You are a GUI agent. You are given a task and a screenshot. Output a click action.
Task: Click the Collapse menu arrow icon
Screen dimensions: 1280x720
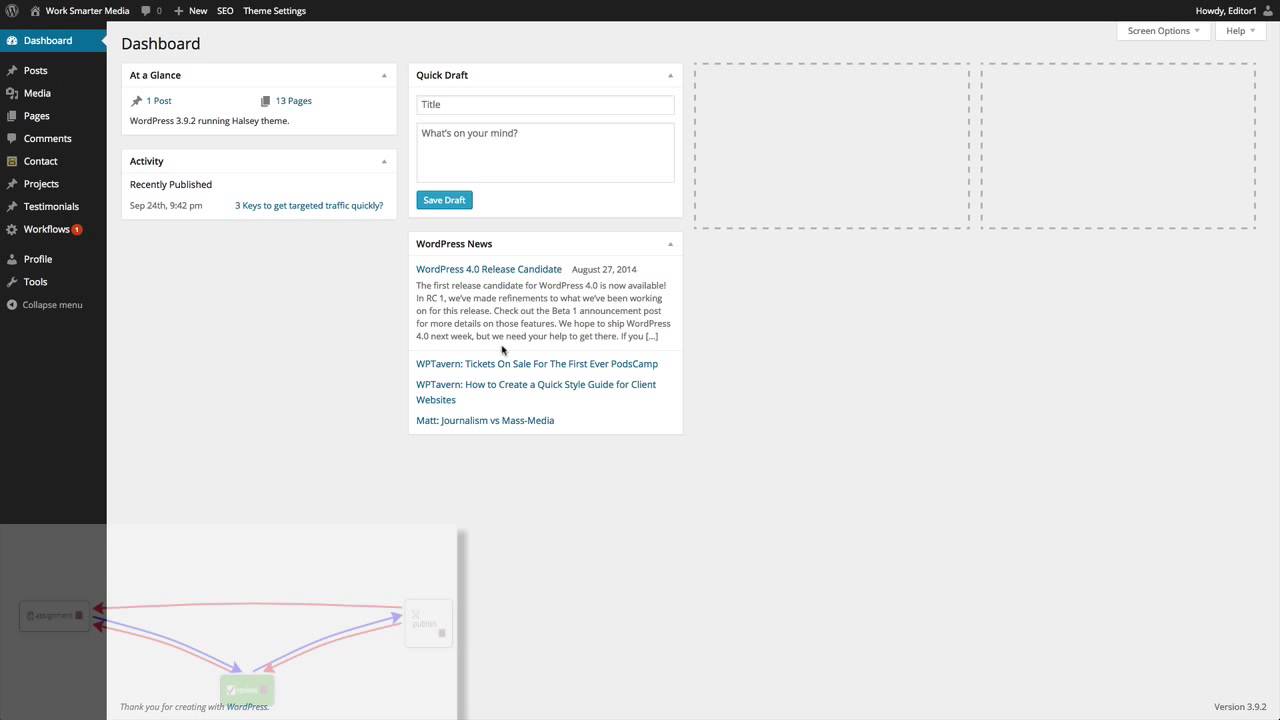coord(12,305)
